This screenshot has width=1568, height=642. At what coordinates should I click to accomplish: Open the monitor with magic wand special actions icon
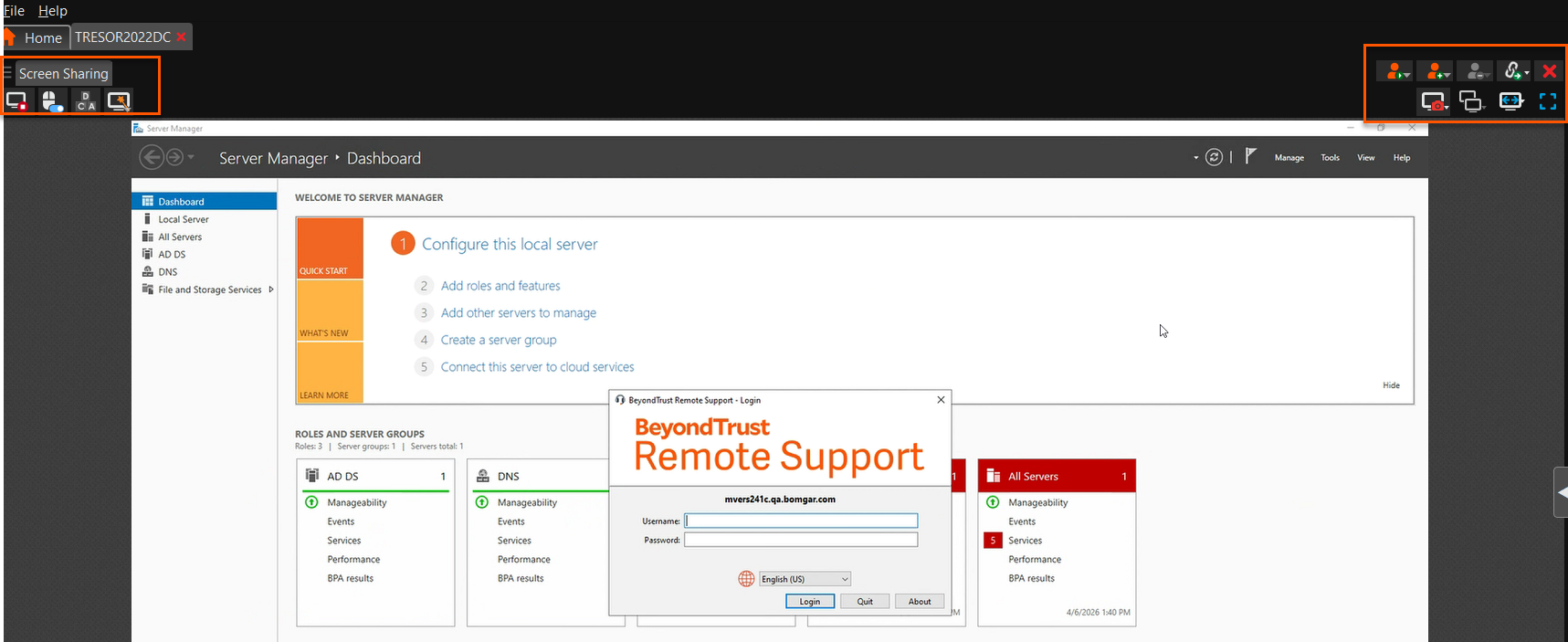[119, 101]
